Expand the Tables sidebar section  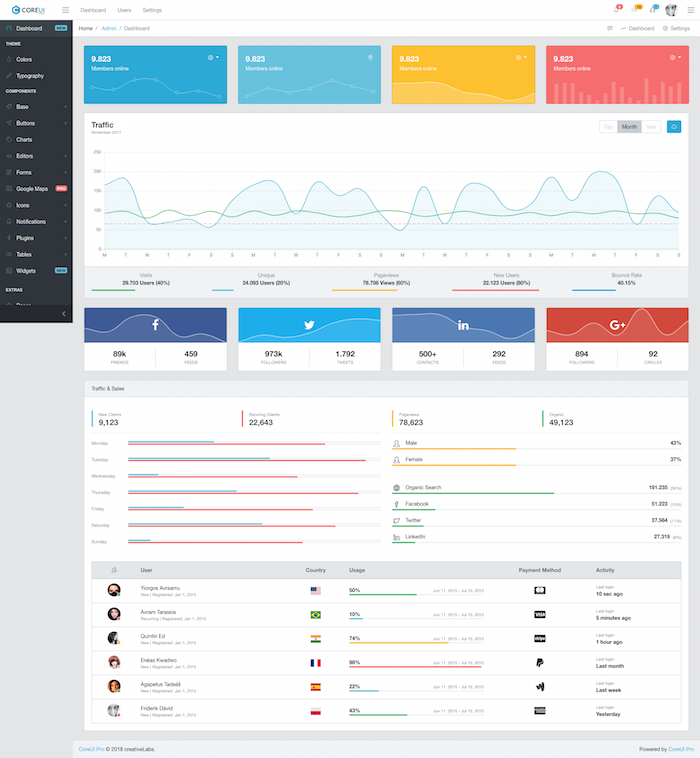(36, 255)
